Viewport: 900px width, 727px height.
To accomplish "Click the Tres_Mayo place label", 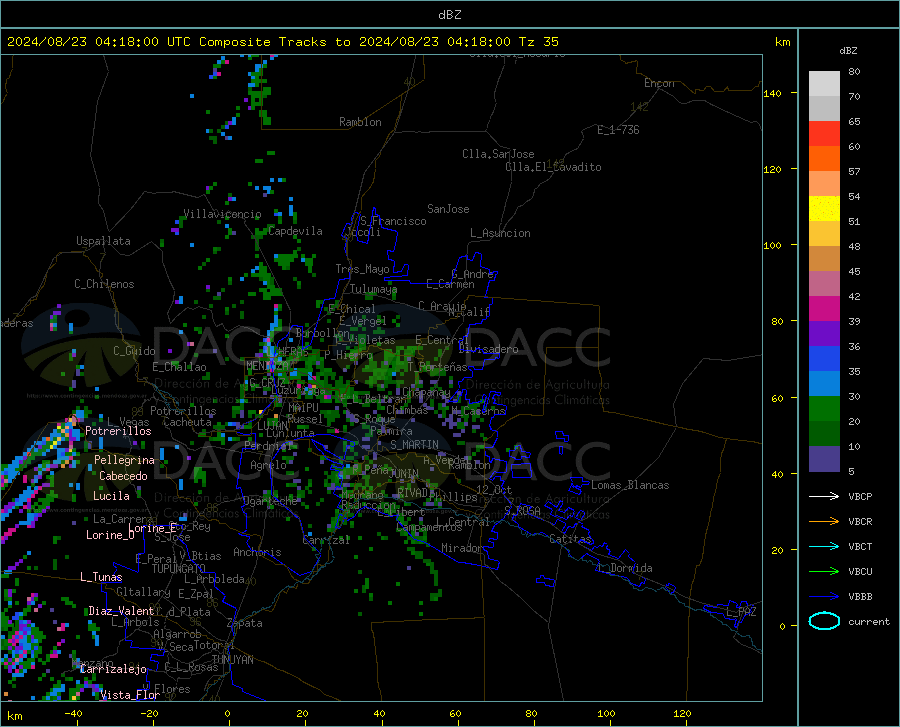I will 362,269.
